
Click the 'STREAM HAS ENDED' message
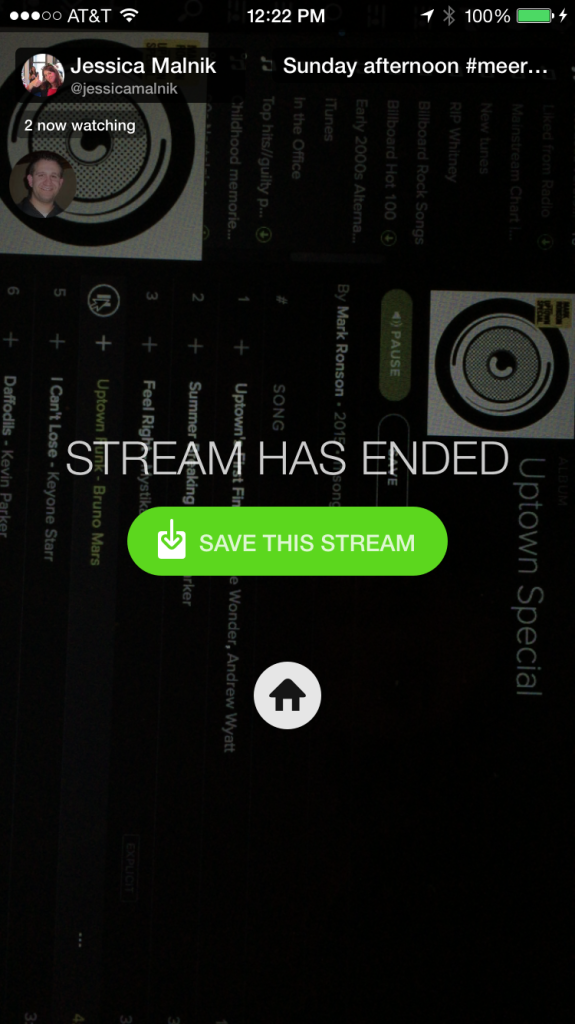pyautogui.click(x=288, y=459)
